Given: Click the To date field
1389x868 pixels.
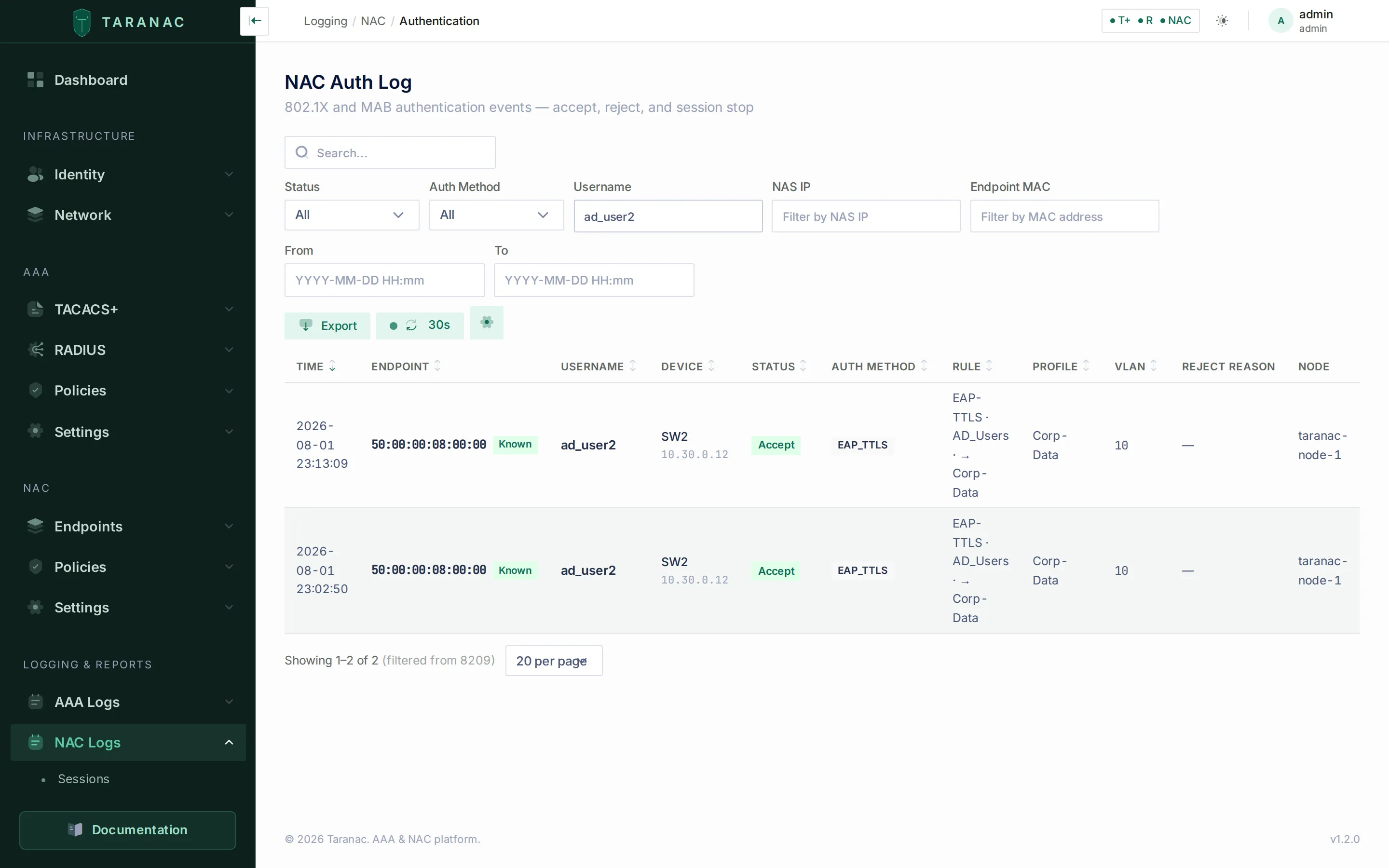Looking at the screenshot, I should click(594, 280).
